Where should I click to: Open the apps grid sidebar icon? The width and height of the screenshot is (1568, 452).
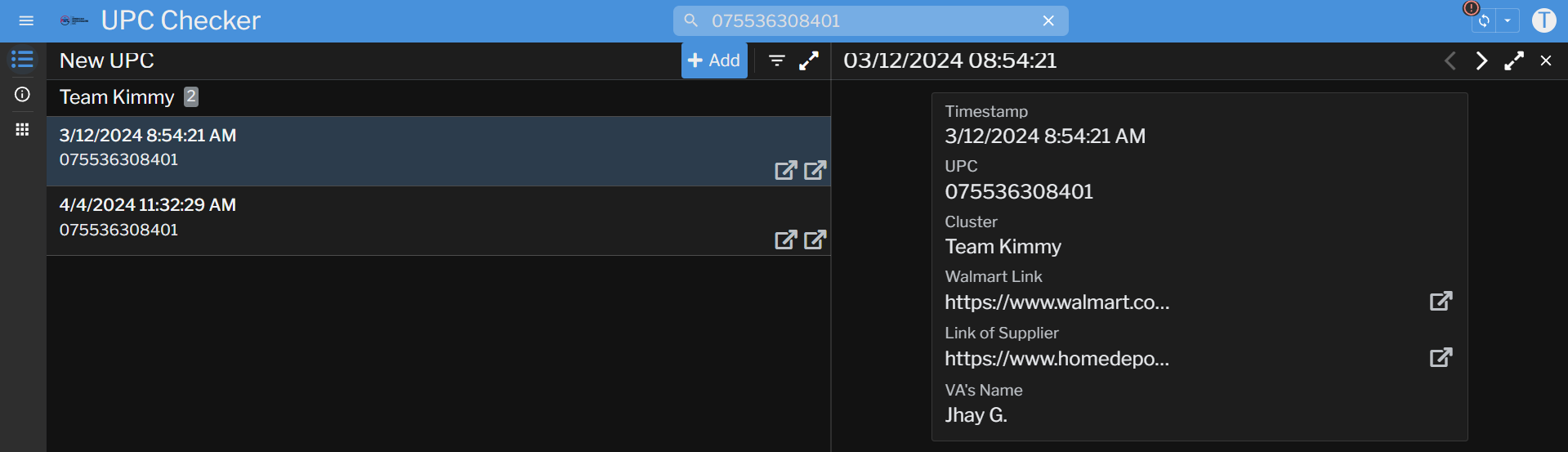coord(22,130)
